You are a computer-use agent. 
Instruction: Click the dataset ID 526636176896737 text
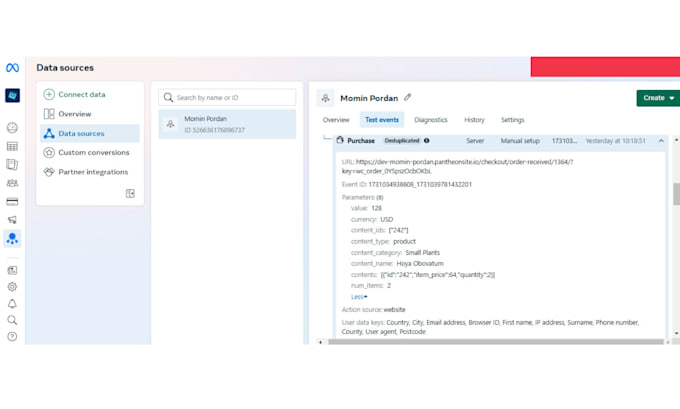click(x=215, y=130)
